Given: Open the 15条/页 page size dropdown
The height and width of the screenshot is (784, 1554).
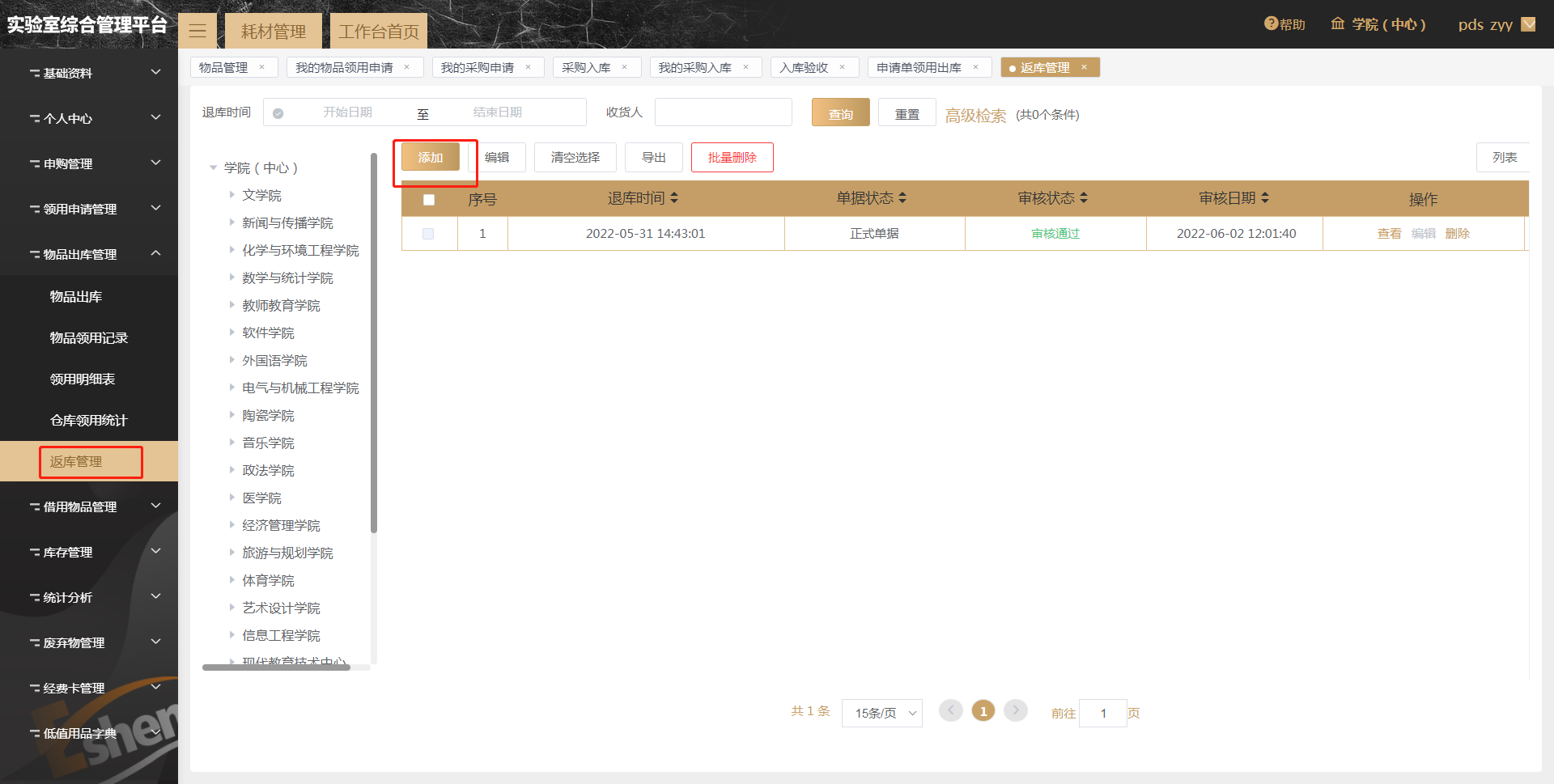Looking at the screenshot, I should tap(881, 713).
